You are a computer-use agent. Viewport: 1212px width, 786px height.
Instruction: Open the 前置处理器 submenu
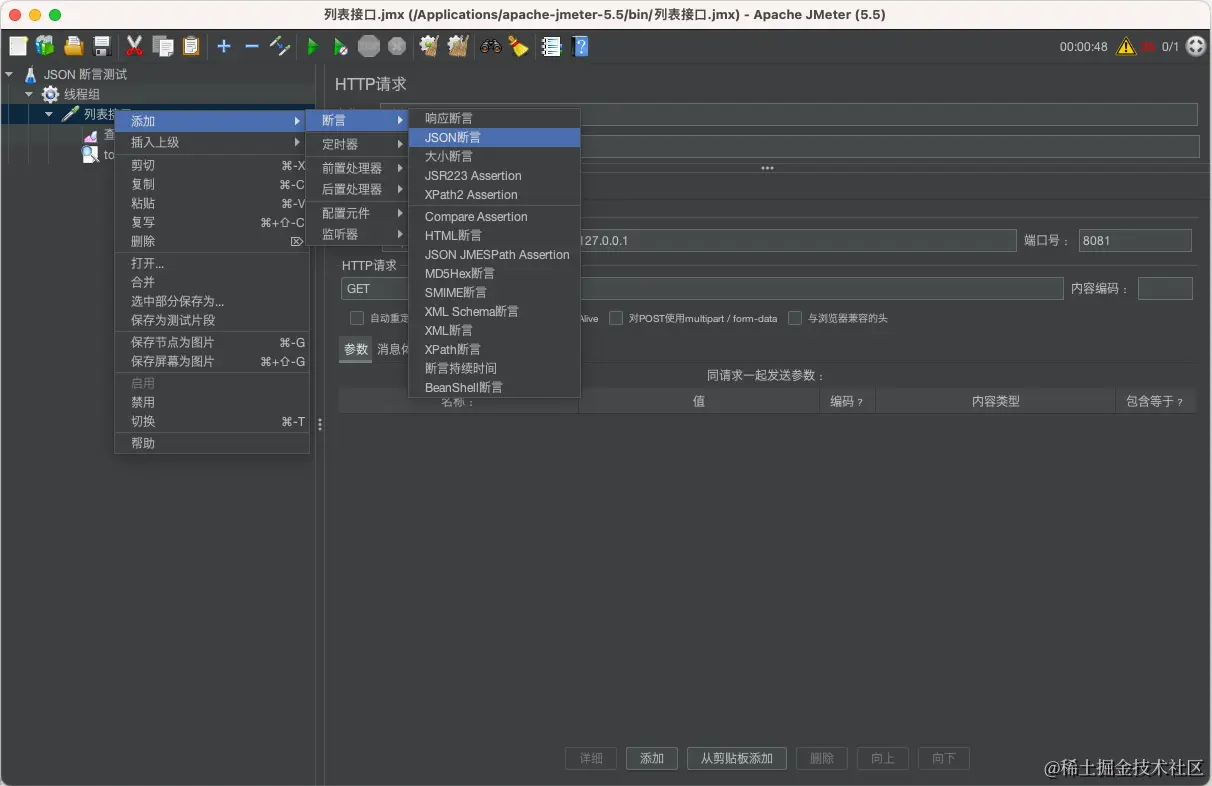tap(357, 168)
